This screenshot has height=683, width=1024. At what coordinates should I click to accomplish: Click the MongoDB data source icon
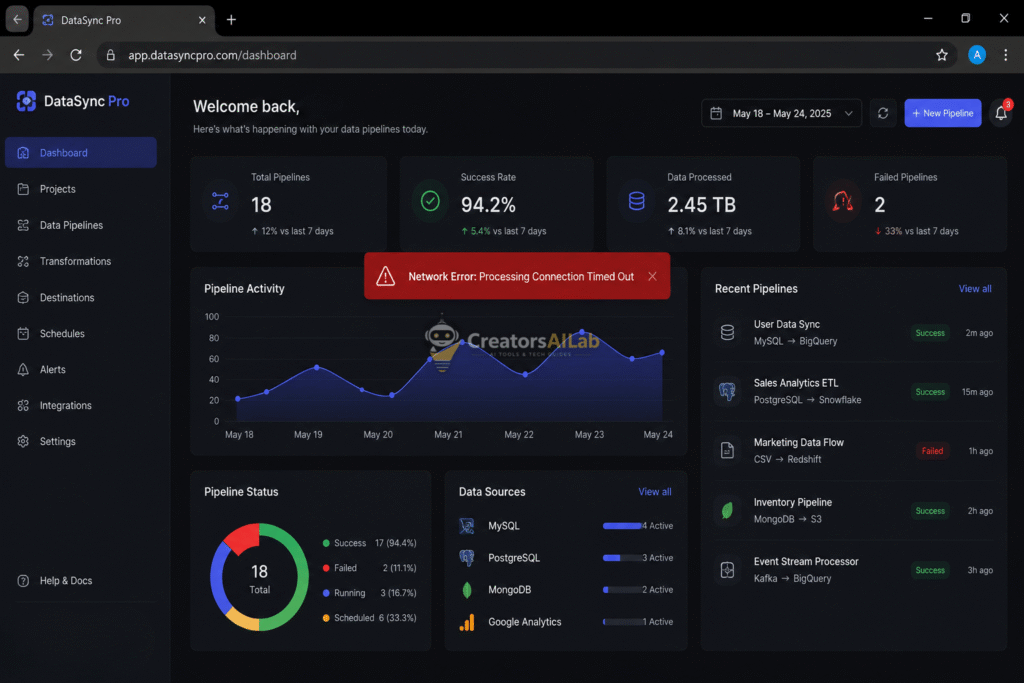point(467,590)
